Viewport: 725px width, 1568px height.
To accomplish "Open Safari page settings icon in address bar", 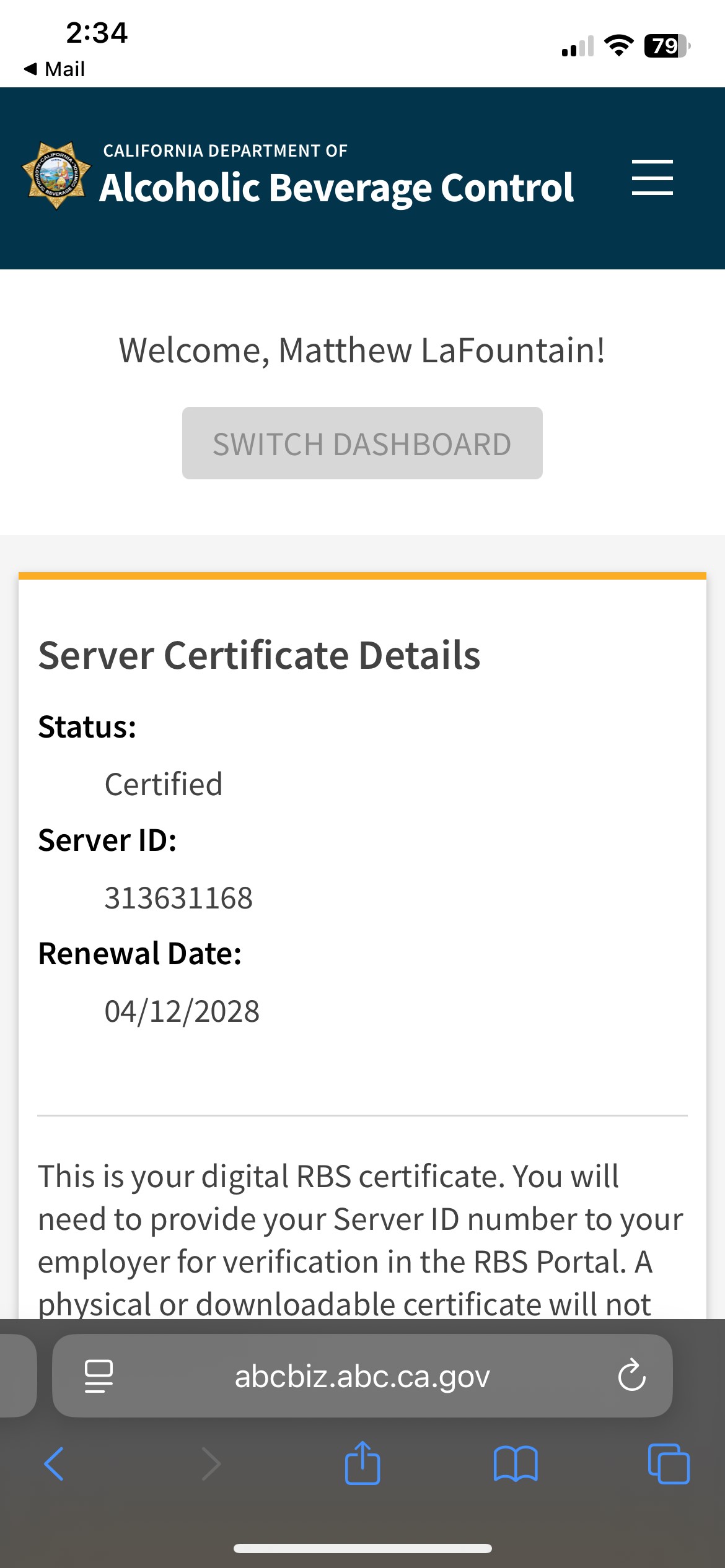I will click(99, 1376).
